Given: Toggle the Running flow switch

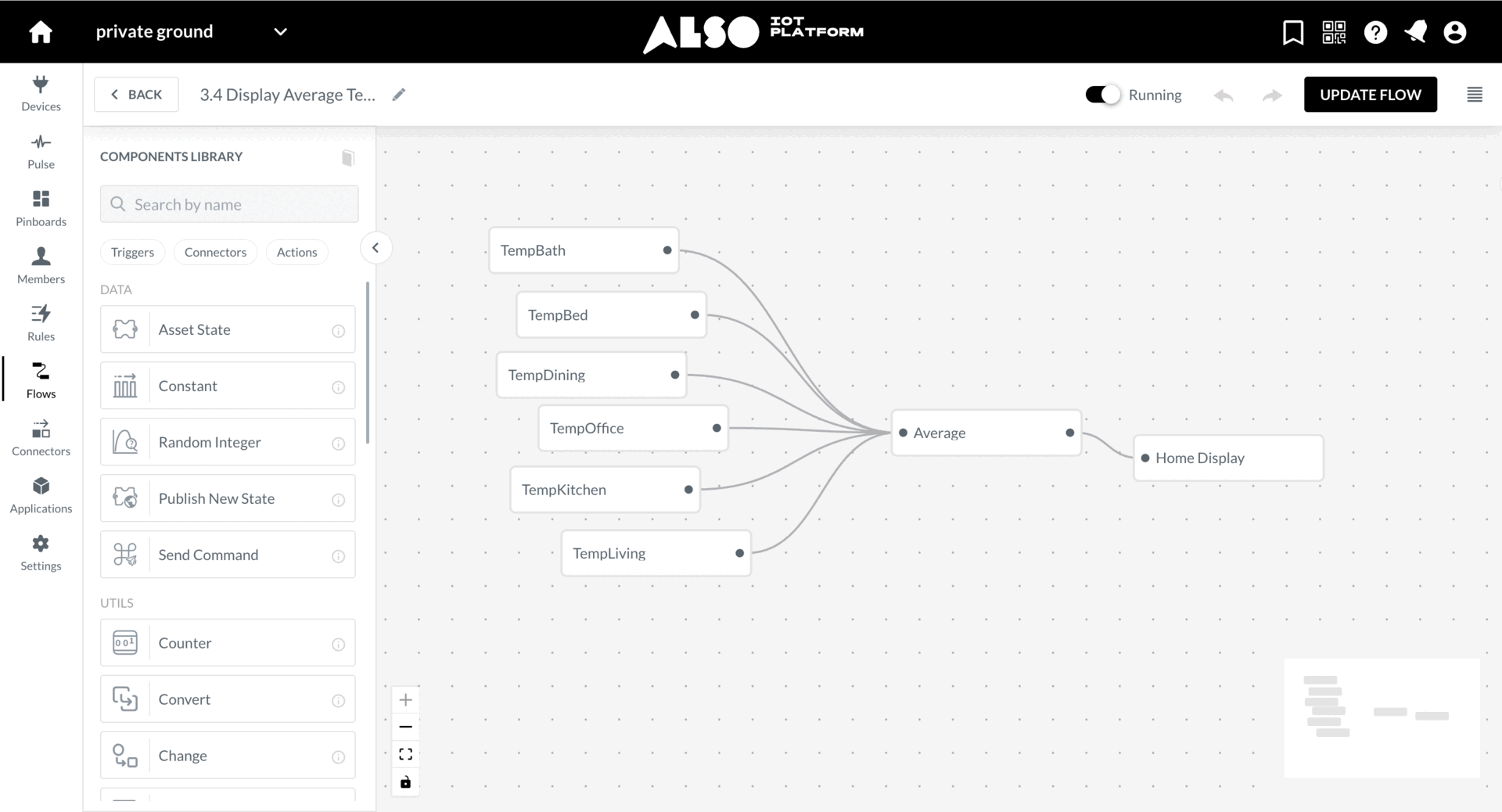Looking at the screenshot, I should coord(1102,95).
